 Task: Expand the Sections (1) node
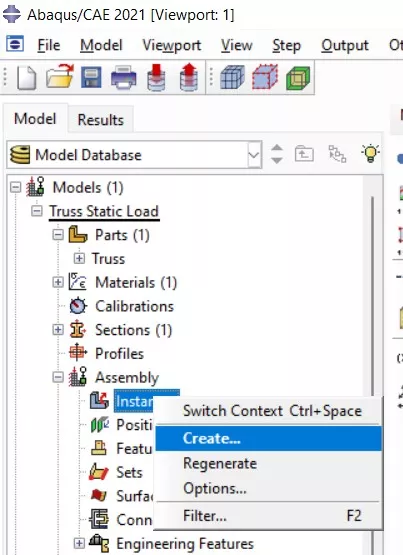[x=58, y=330]
